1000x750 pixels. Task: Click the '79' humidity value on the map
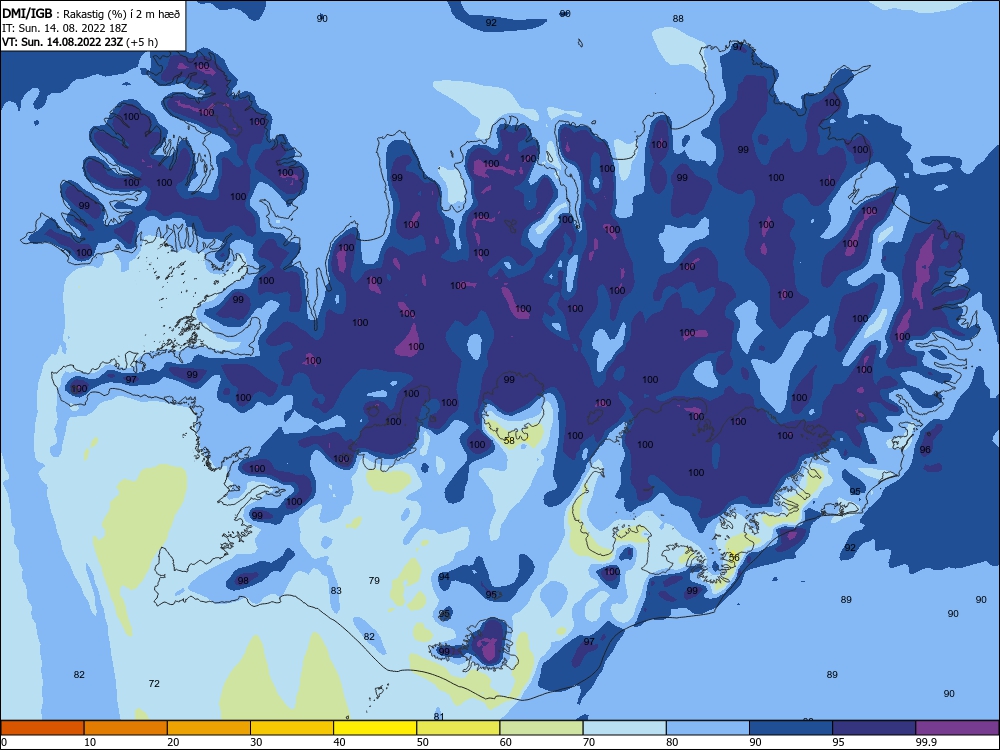pyautogui.click(x=374, y=580)
